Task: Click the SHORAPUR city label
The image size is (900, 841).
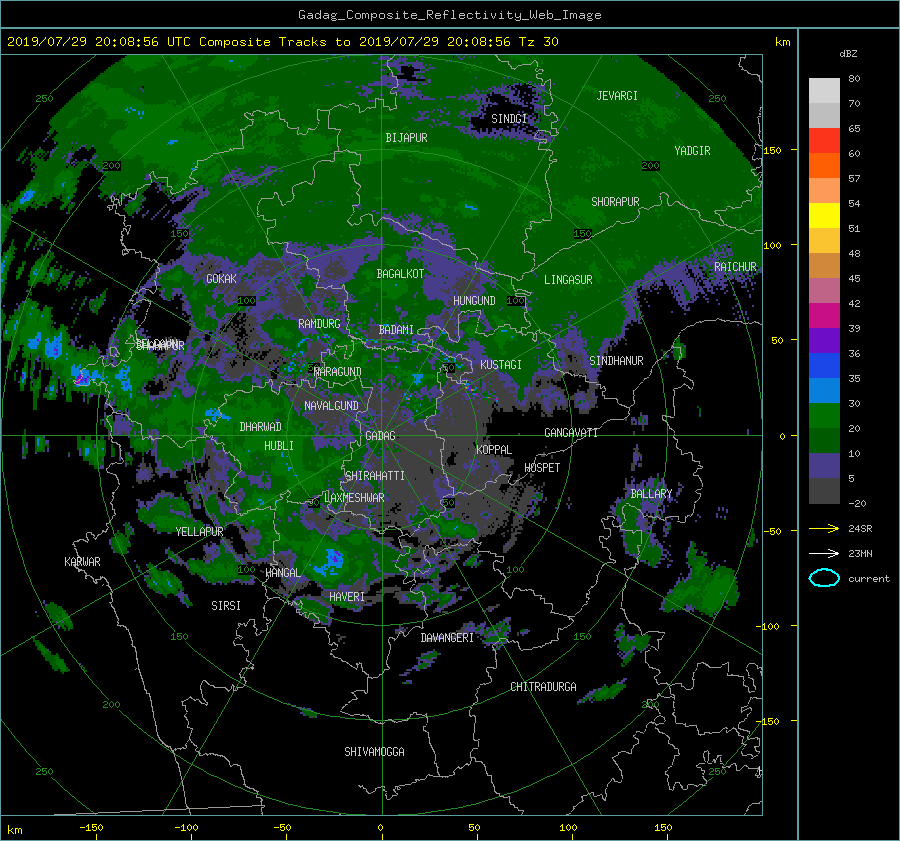Action: (615, 202)
